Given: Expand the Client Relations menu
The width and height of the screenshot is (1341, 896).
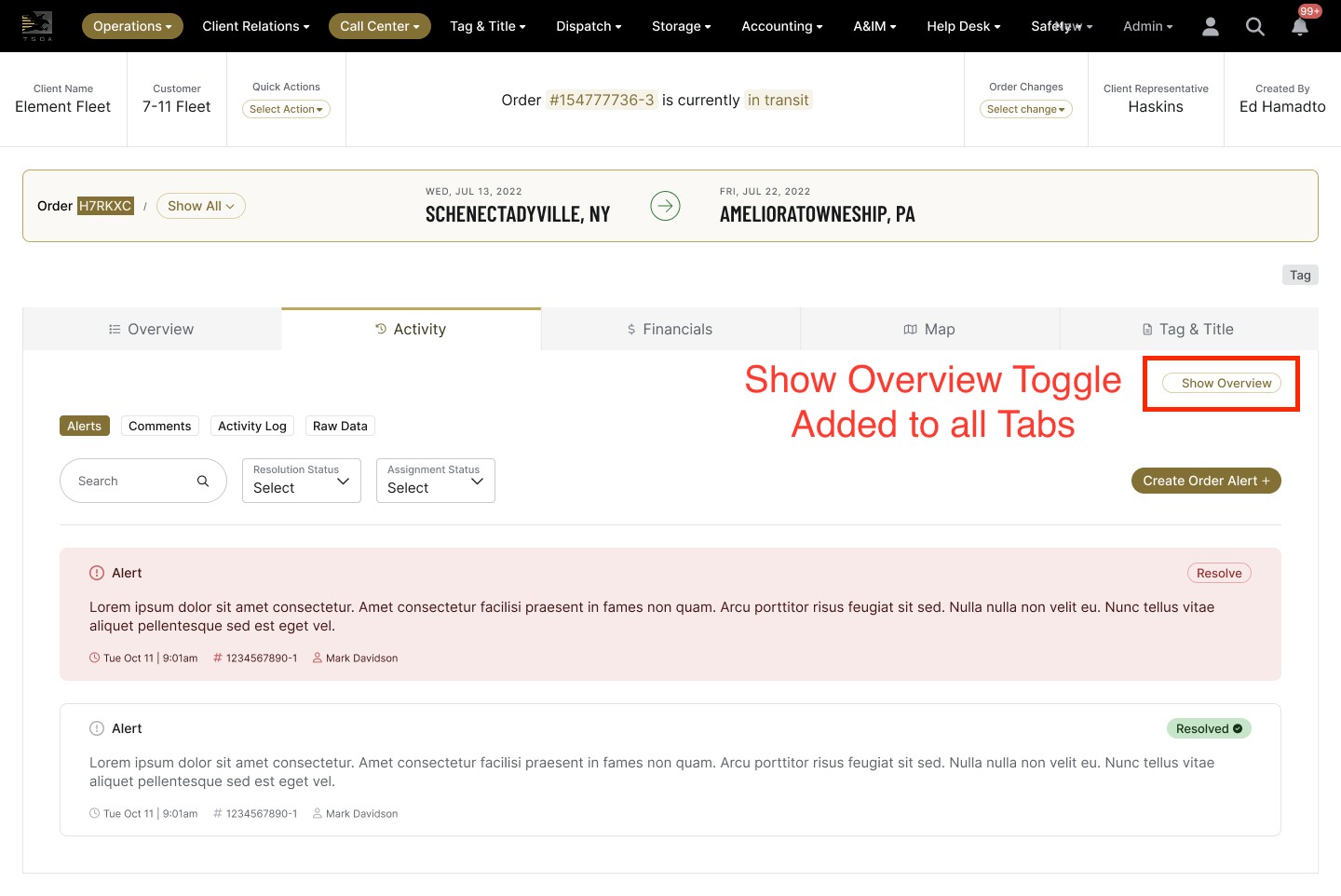Looking at the screenshot, I should (256, 26).
